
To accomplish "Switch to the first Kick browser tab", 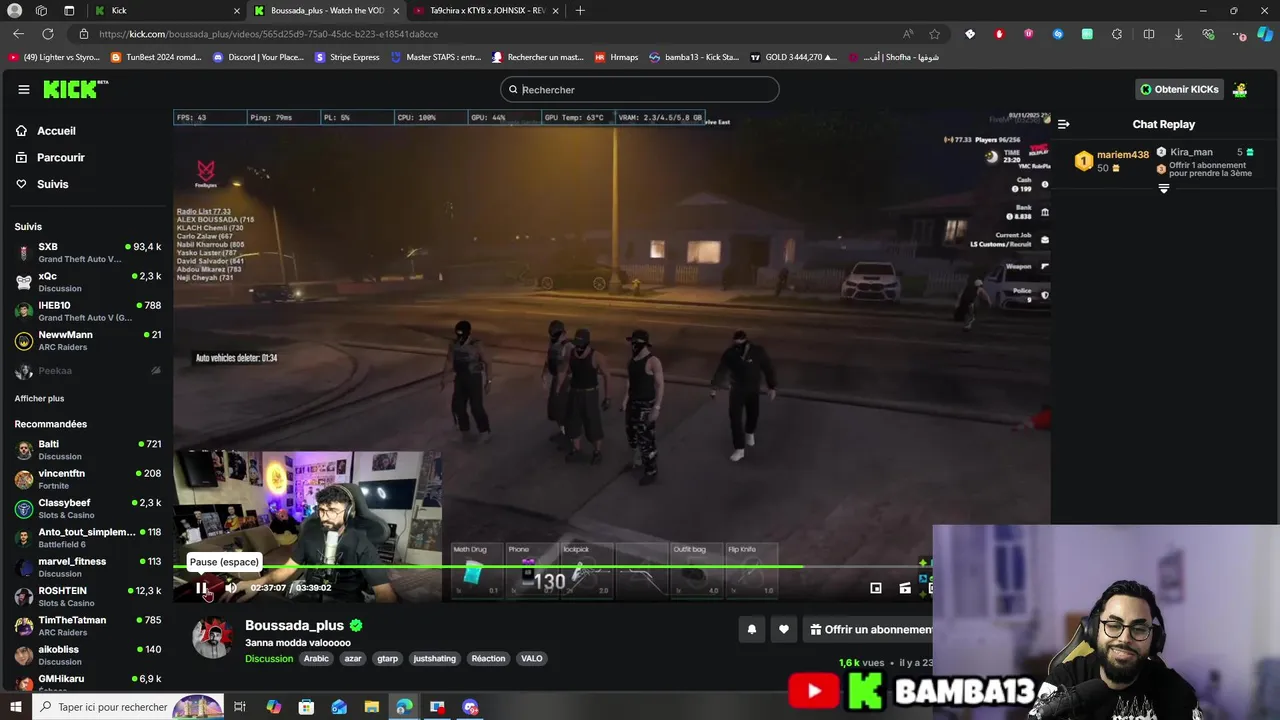I will coord(165,10).
